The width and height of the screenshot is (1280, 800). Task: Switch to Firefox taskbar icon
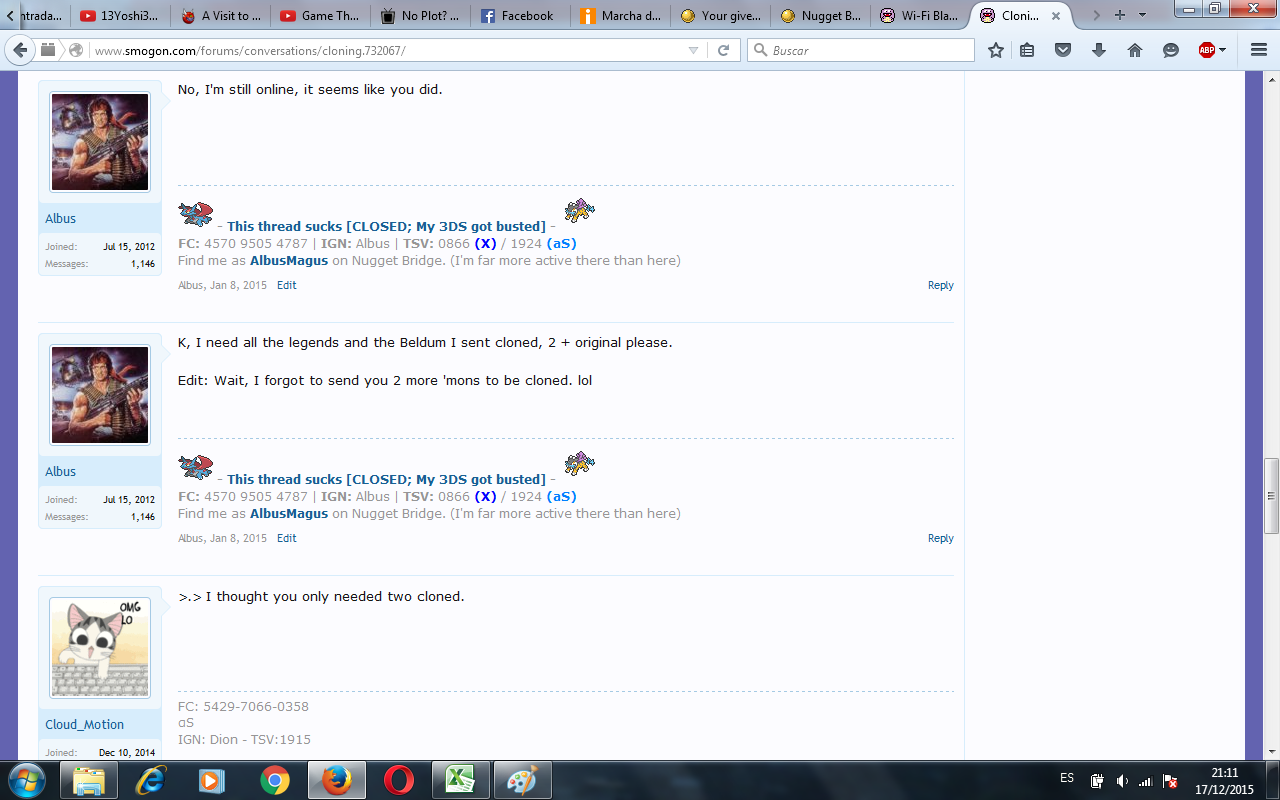(337, 779)
